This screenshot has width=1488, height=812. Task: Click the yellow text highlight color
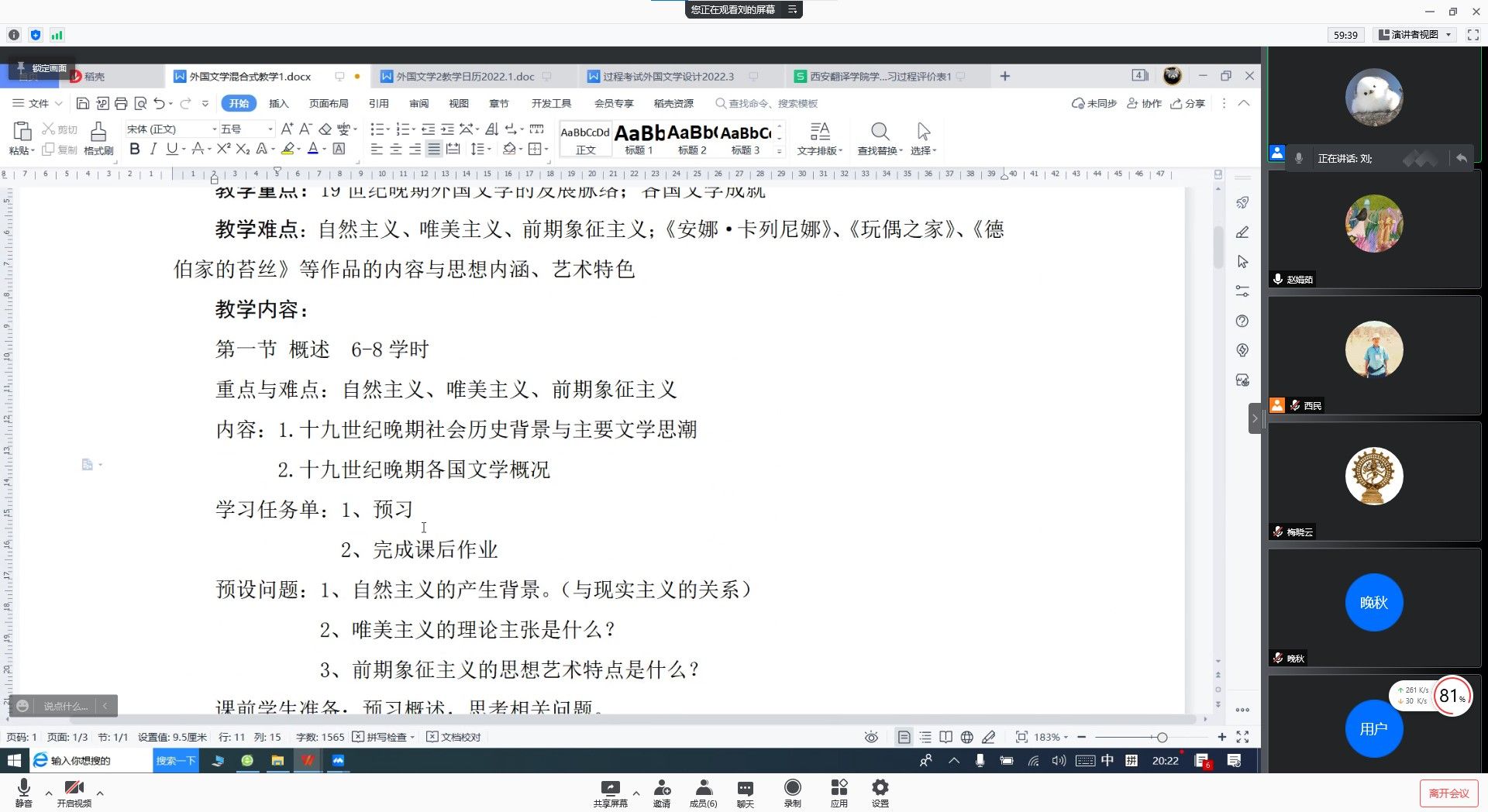288,149
